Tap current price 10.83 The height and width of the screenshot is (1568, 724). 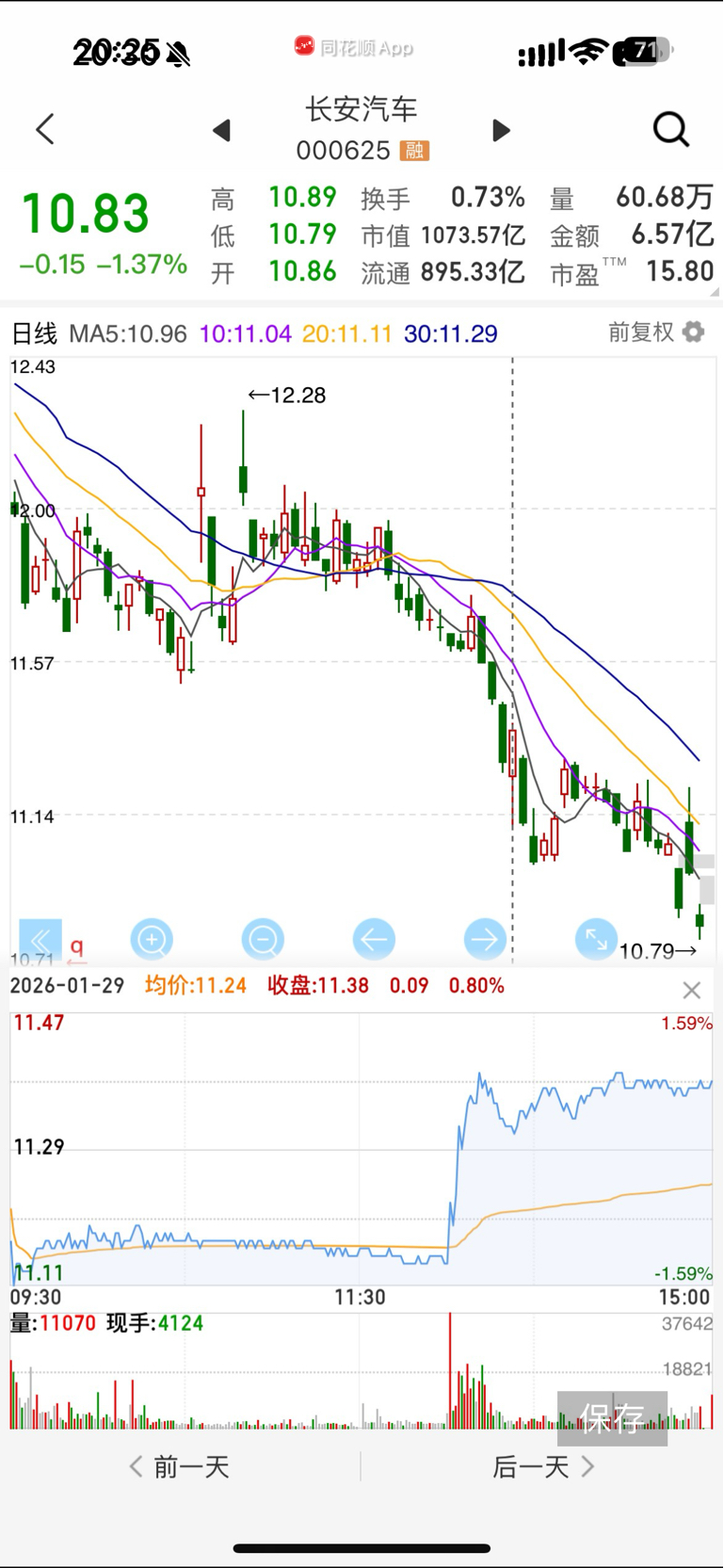point(85,214)
